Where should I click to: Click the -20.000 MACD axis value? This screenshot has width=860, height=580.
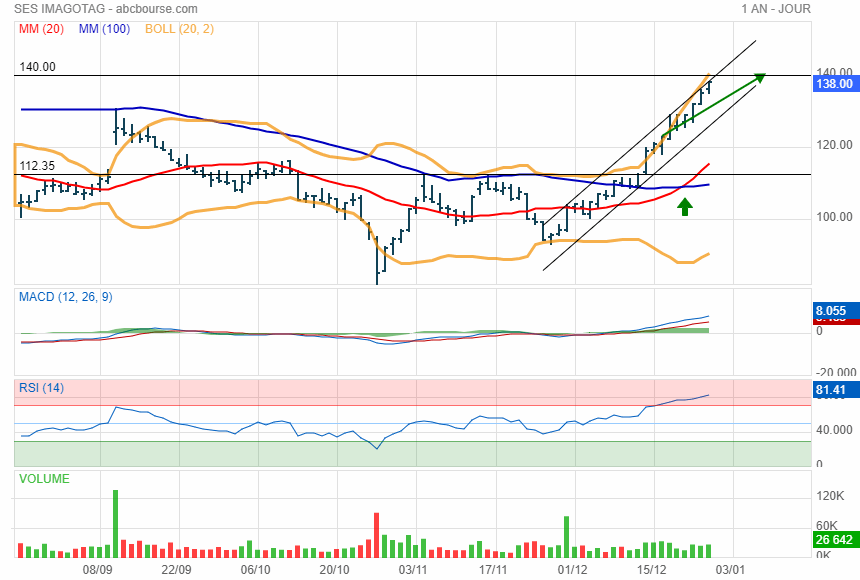click(x=836, y=372)
